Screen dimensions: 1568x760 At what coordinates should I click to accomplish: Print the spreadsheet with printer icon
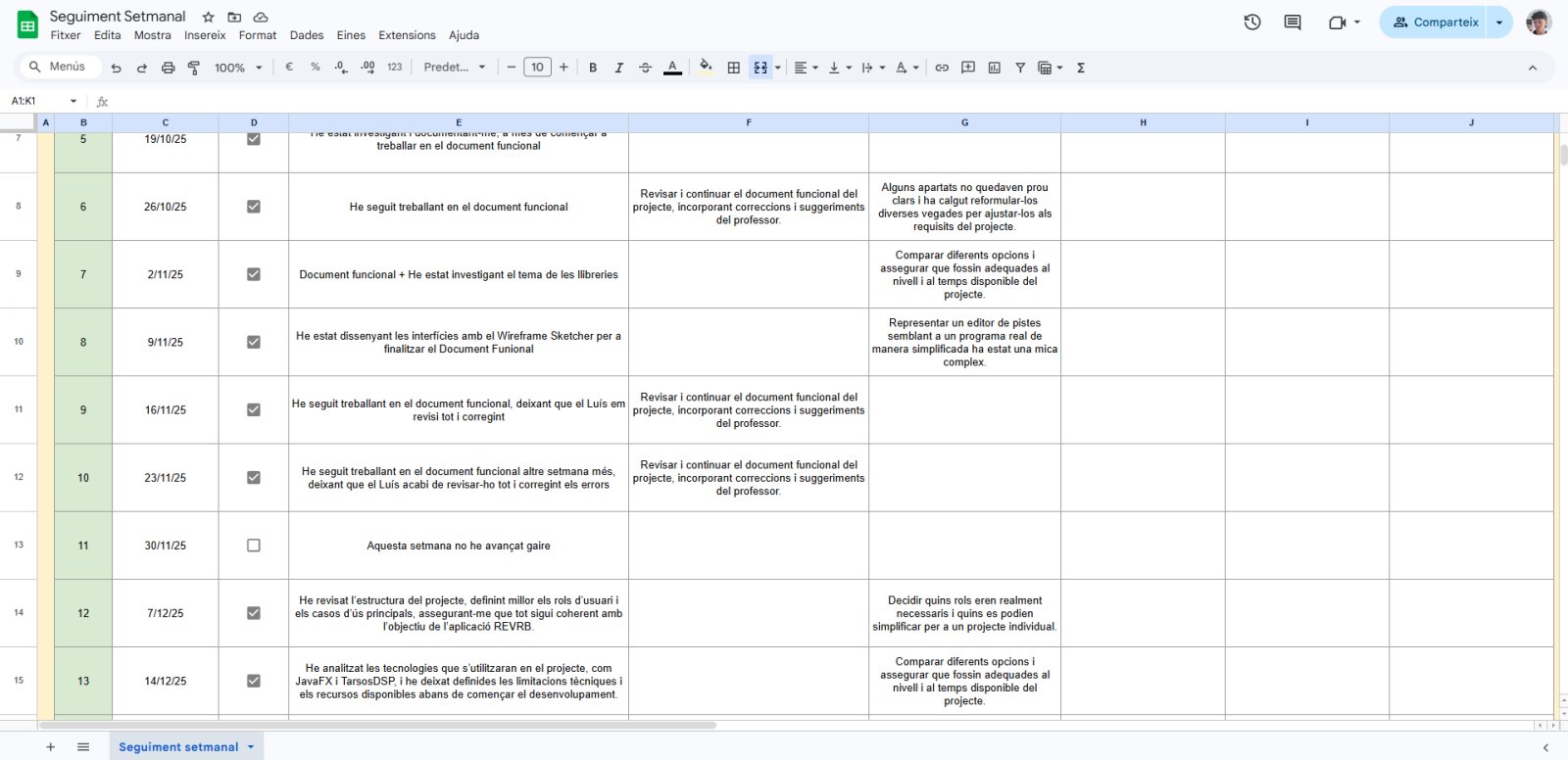coord(168,68)
